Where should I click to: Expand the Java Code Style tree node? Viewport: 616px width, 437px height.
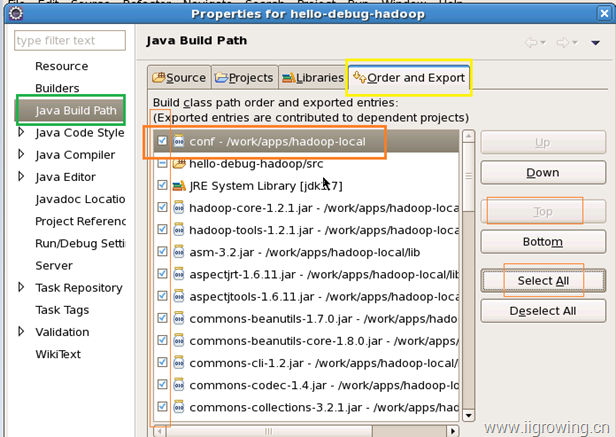[x=21, y=132]
